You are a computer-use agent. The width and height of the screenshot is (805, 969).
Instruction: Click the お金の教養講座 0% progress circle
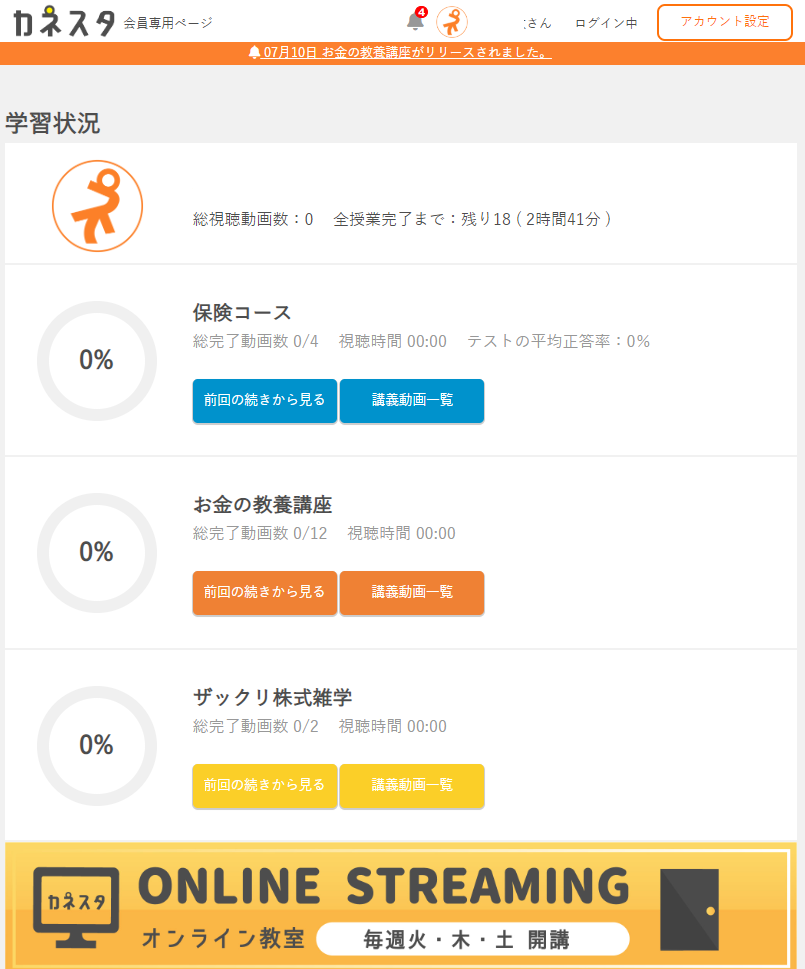(x=97, y=552)
